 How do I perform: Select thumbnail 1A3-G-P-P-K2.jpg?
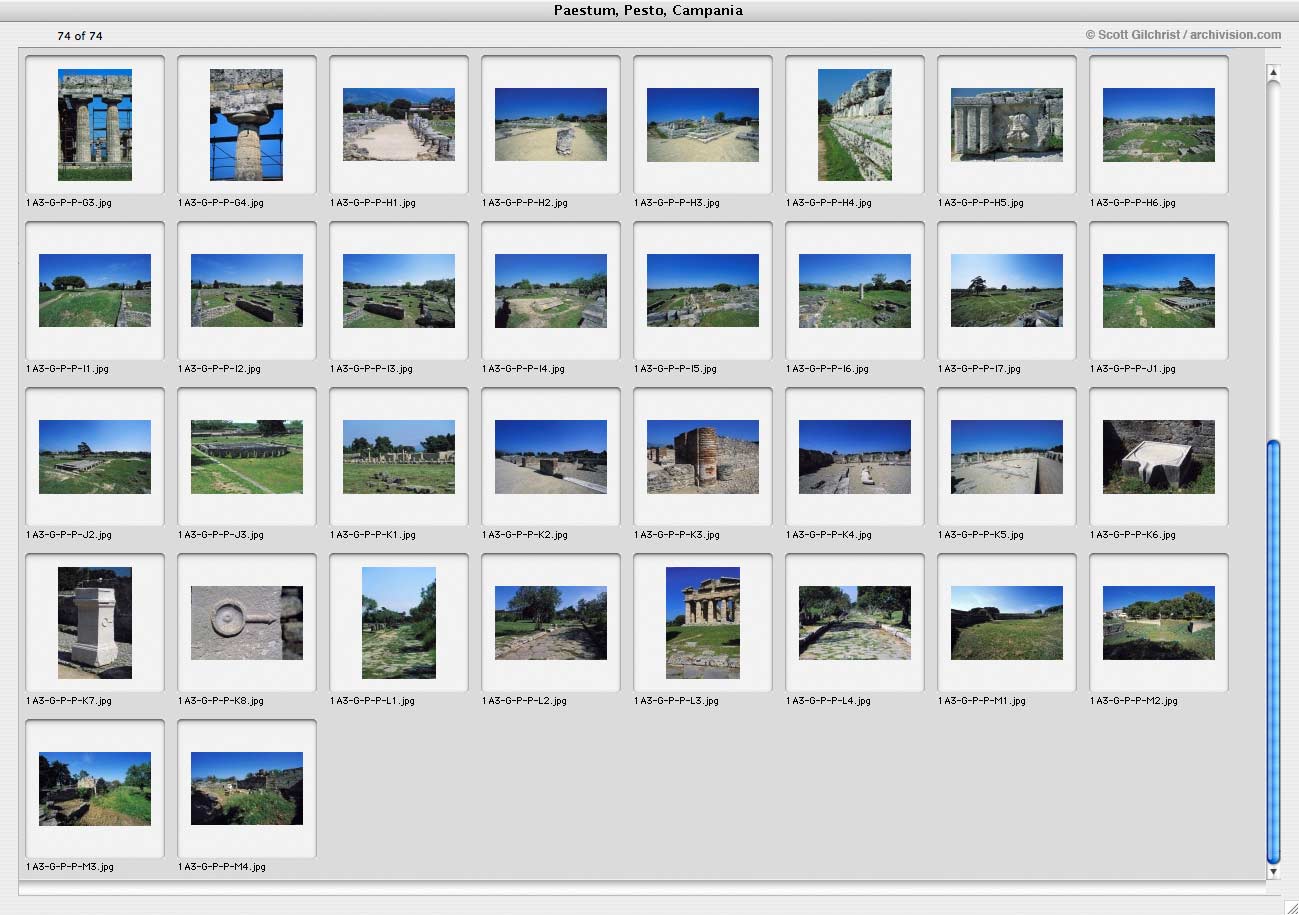tap(551, 457)
